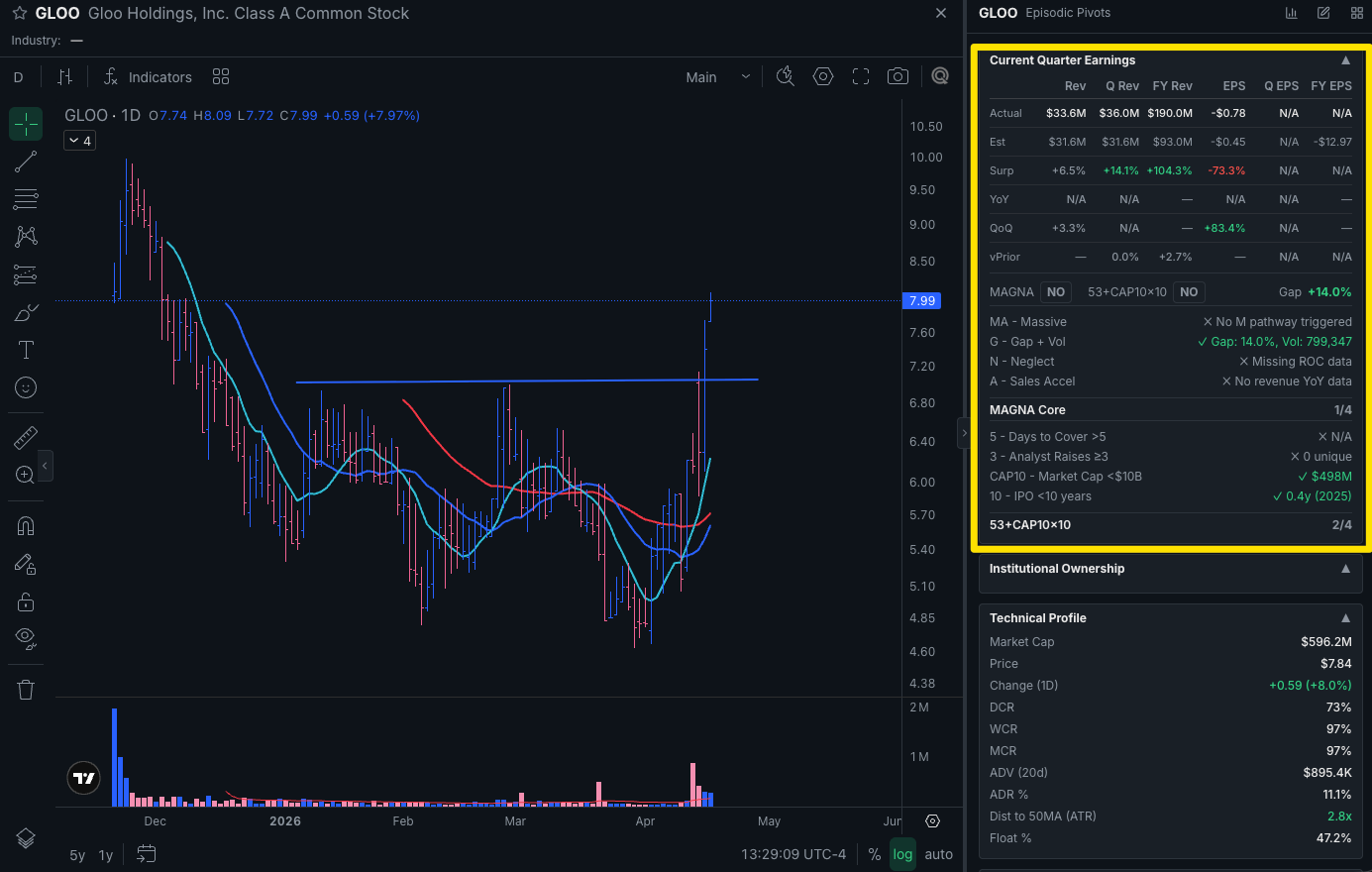Screen dimensions: 1372x872
Task: Toggle the log scale button
Action: [x=902, y=854]
